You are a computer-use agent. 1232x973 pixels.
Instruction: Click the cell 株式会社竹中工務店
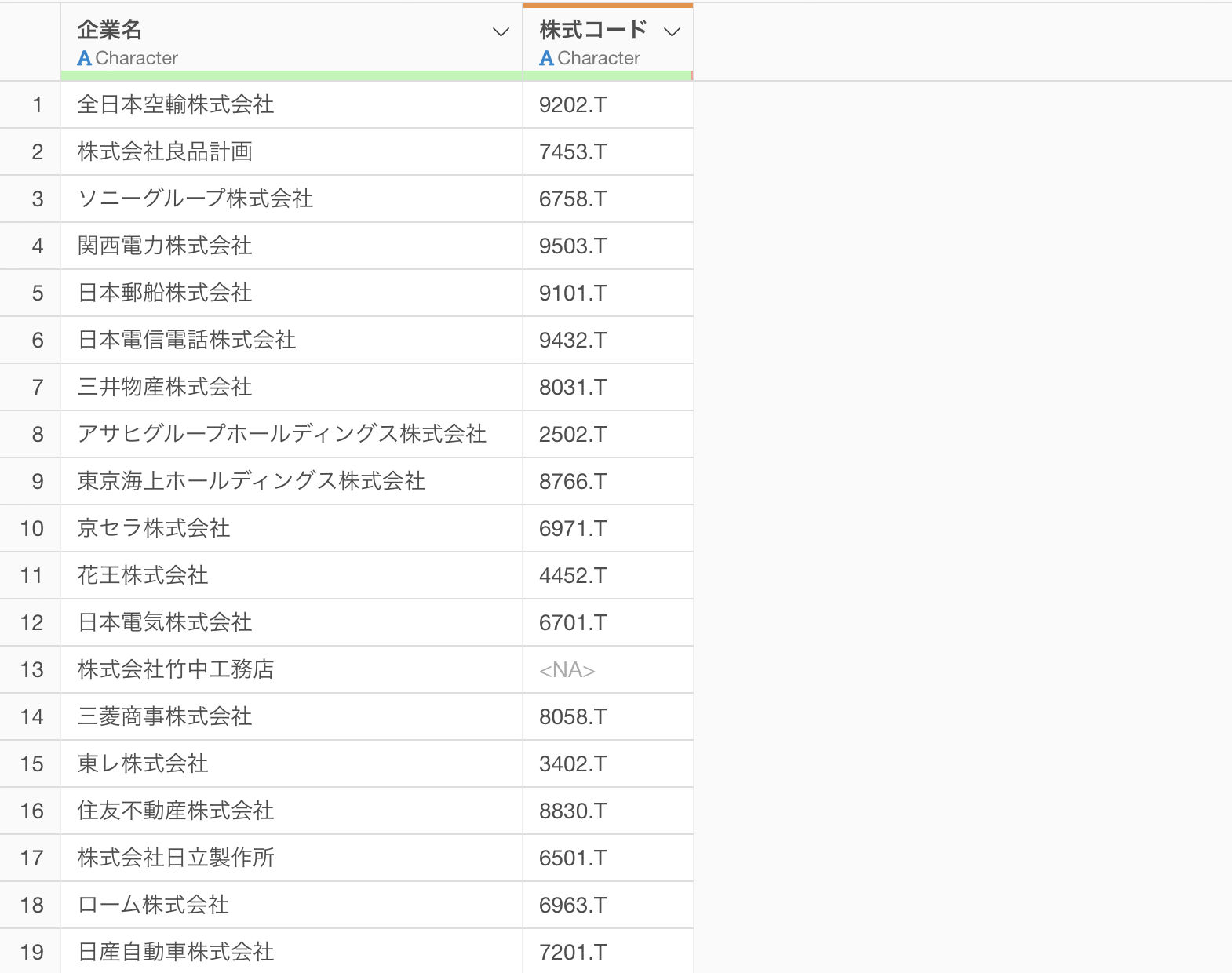tap(176, 669)
